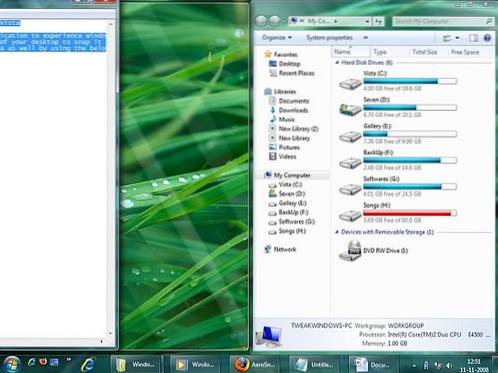Click System properties in the toolbar
The height and width of the screenshot is (373, 498).
click(x=329, y=38)
